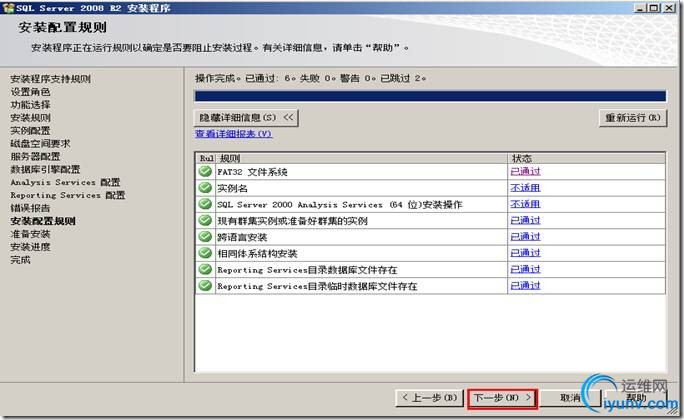Select 设置角色 step in sidebar

pos(31,92)
